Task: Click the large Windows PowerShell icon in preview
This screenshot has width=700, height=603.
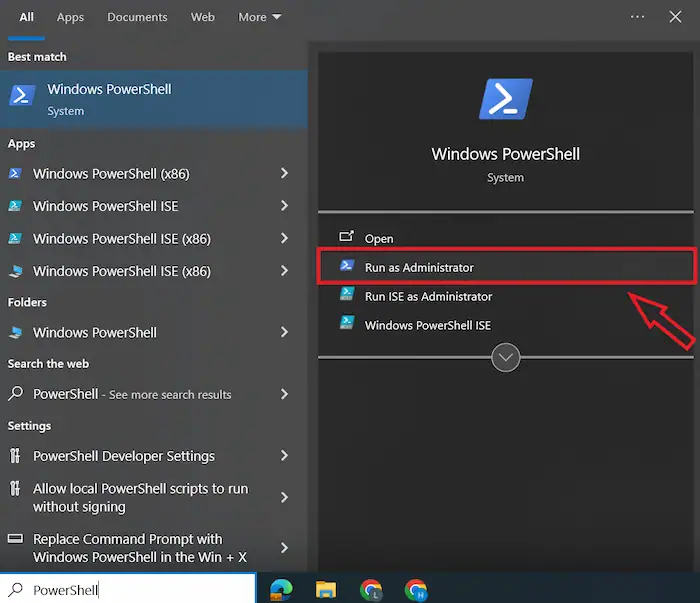Action: 505,100
